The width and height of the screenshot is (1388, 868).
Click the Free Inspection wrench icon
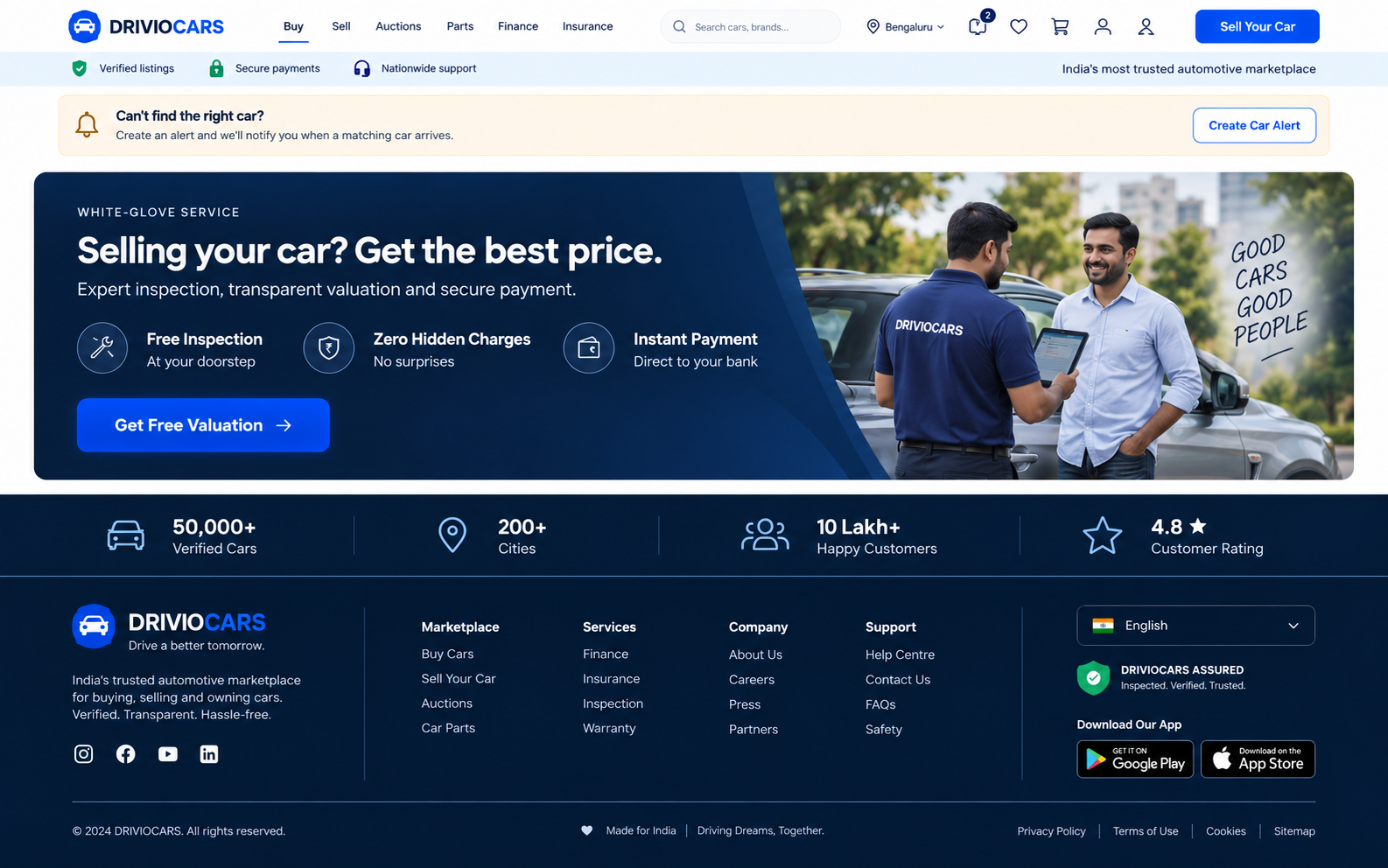102,348
